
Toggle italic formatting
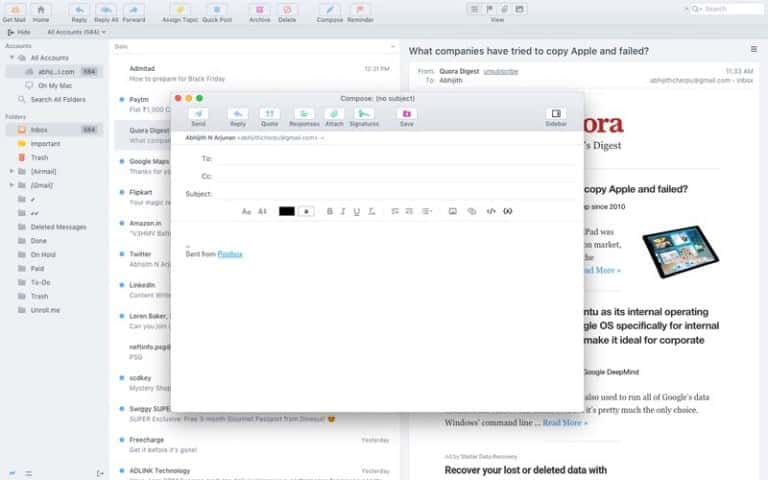(x=343, y=212)
